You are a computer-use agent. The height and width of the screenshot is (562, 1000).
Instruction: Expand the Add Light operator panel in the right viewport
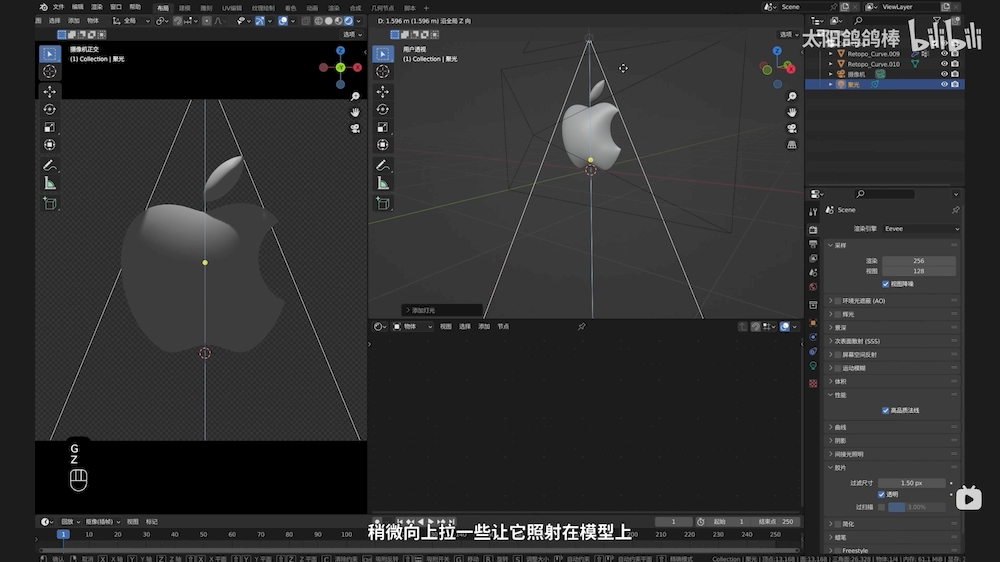441,310
